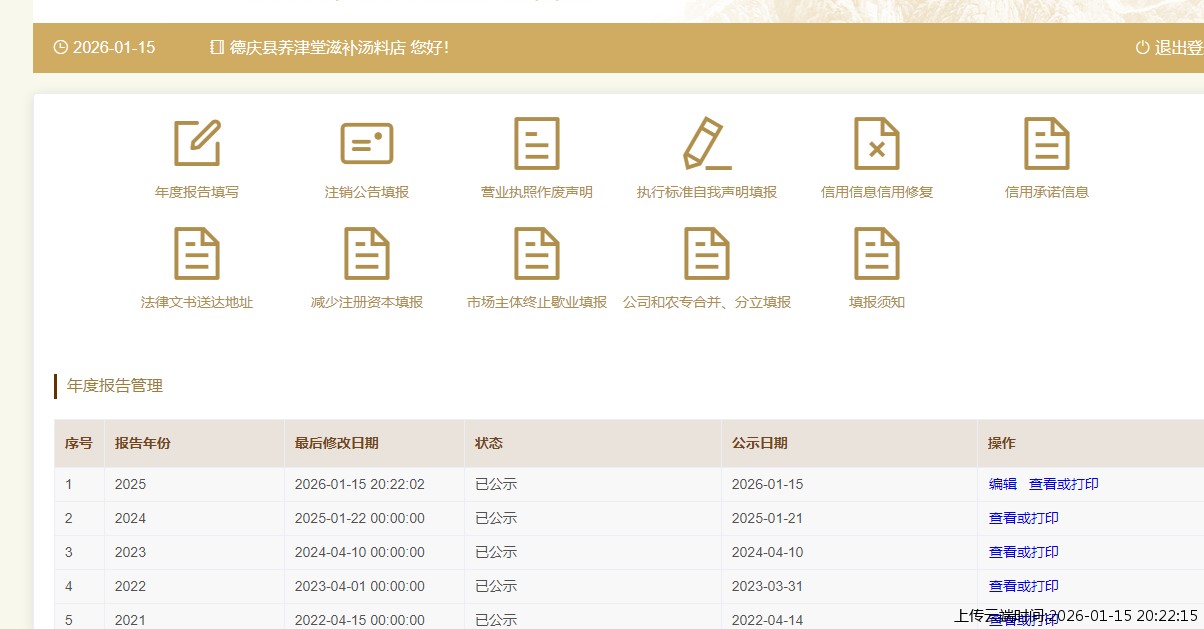Click the 减少注册资本填报 icon
Image resolution: width=1204 pixels, height=629 pixels.
click(x=367, y=254)
